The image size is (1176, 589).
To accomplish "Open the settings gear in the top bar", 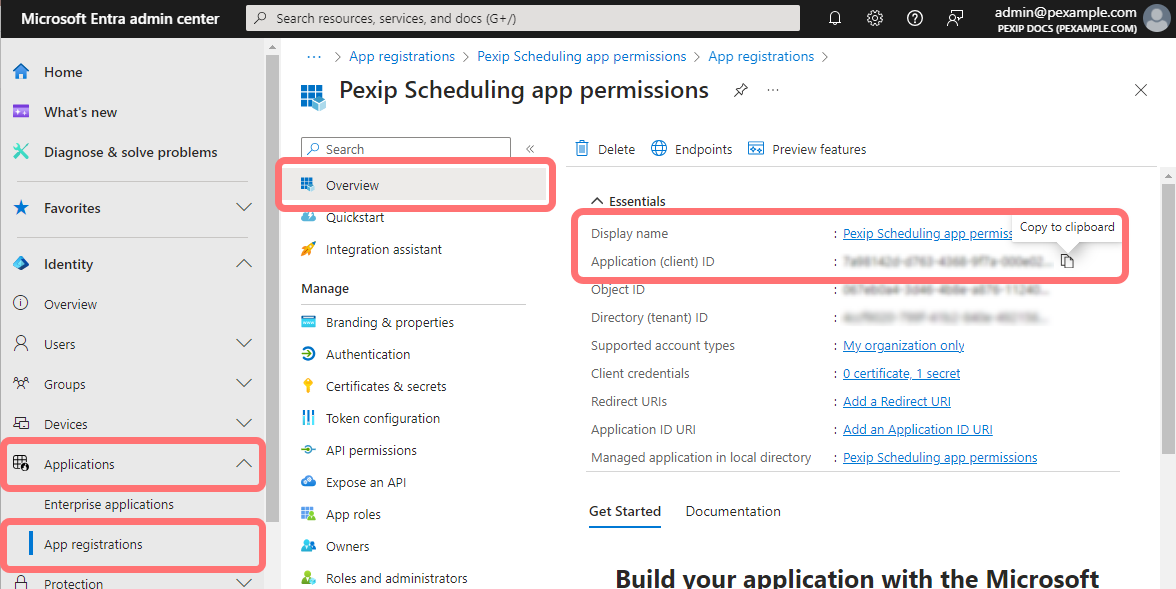I will tap(875, 17).
